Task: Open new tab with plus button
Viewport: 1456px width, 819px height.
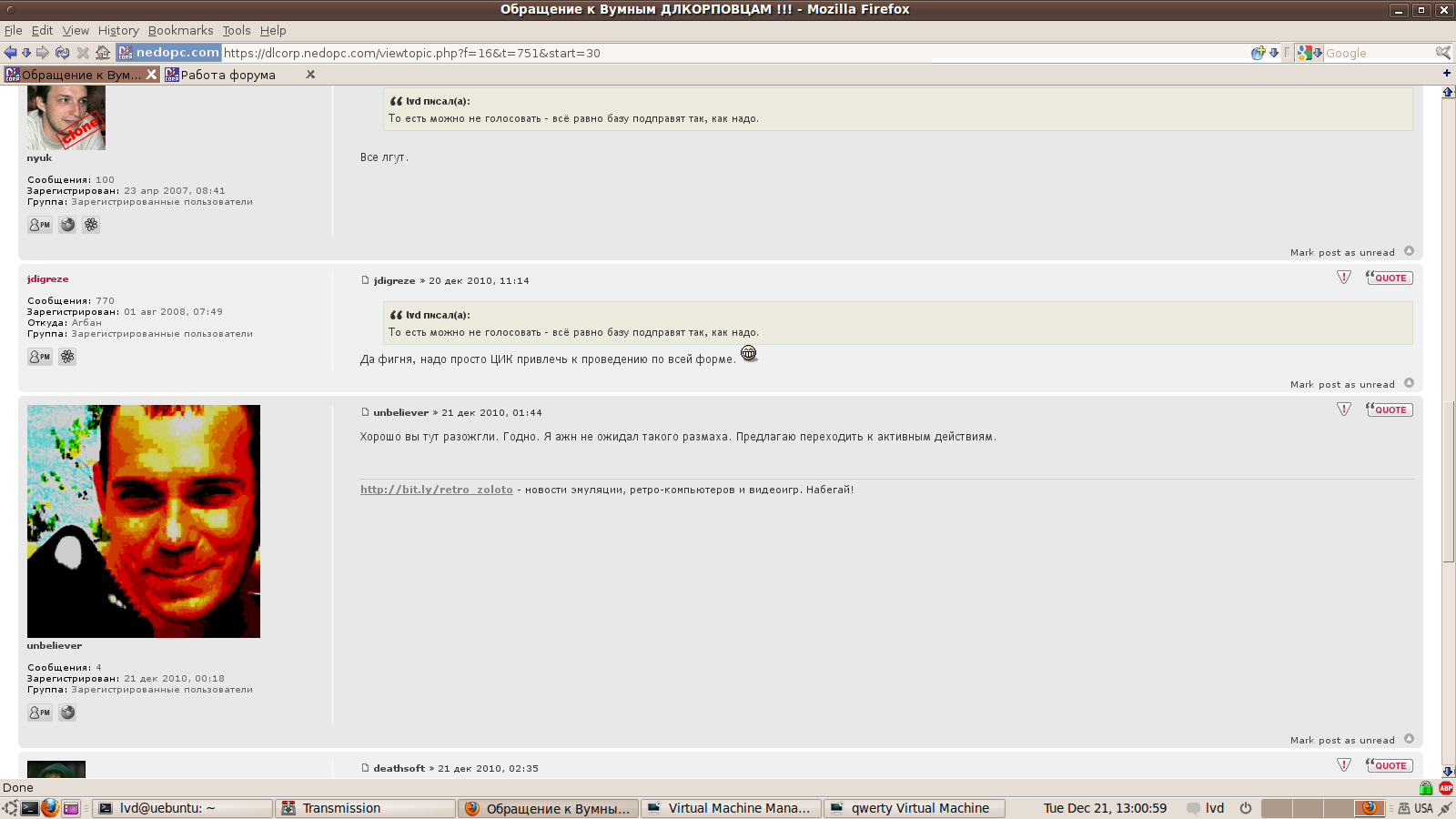Action: tap(1446, 73)
